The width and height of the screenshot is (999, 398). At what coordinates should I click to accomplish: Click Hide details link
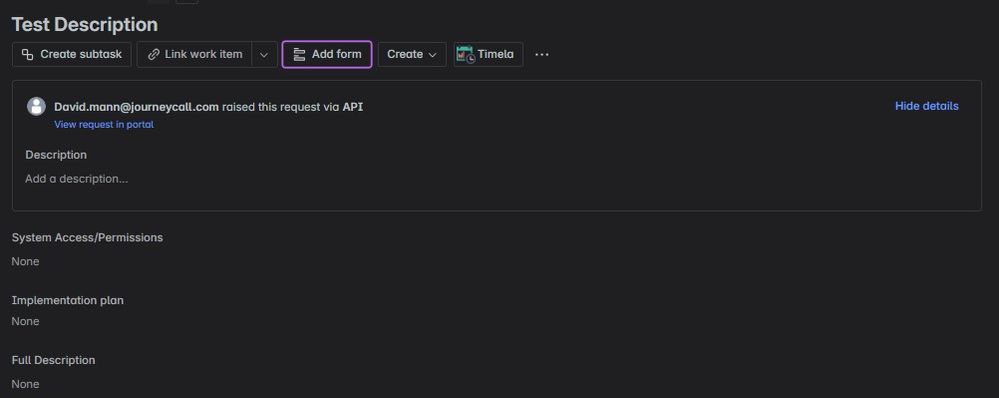coord(926,106)
